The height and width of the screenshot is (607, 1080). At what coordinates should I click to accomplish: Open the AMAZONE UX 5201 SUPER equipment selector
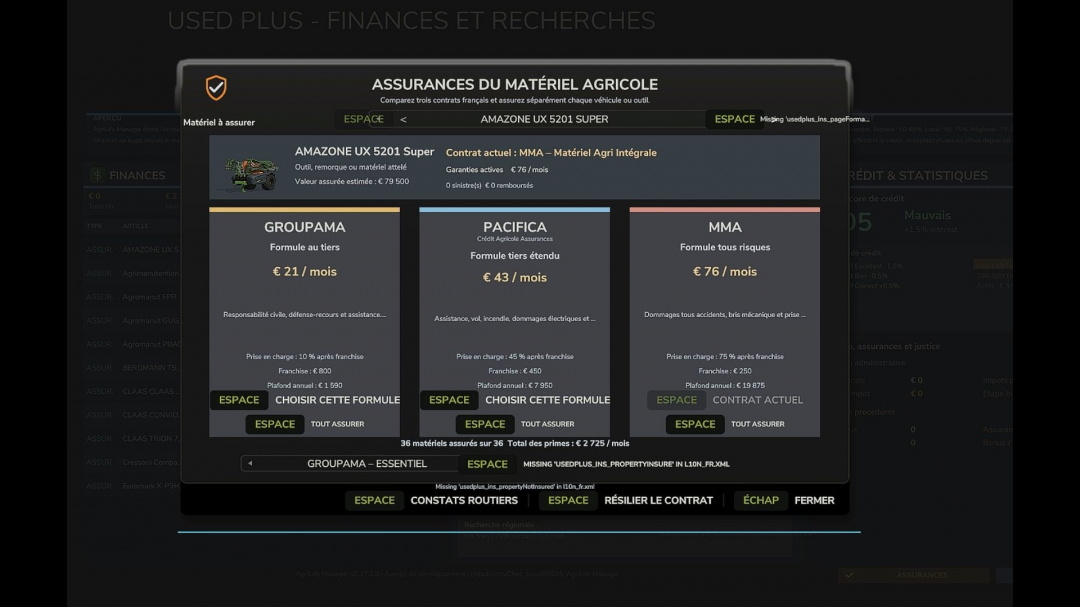point(544,119)
